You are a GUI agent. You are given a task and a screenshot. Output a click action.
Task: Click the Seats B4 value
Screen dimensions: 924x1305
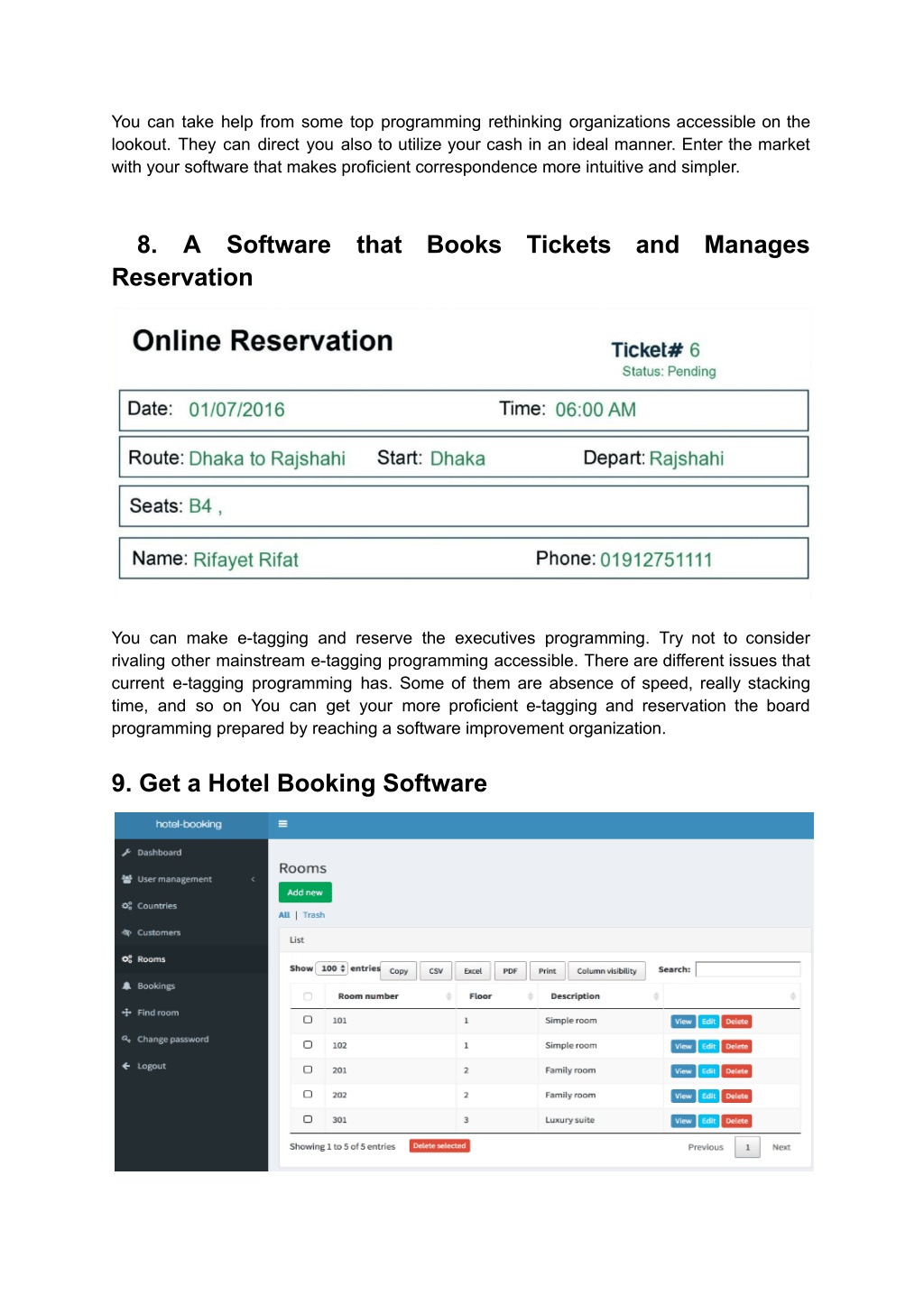[x=205, y=506]
